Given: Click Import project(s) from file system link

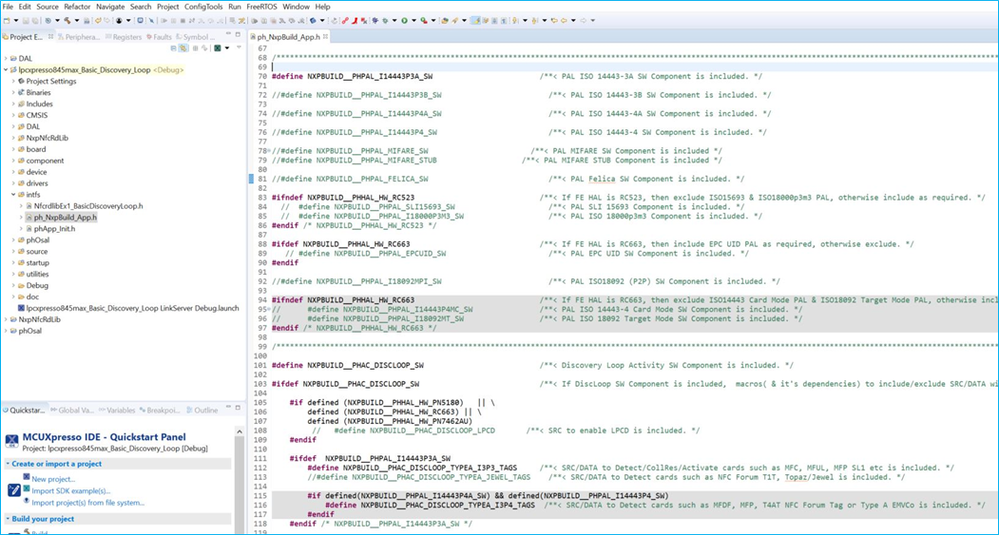Looking at the screenshot, I should (88, 503).
